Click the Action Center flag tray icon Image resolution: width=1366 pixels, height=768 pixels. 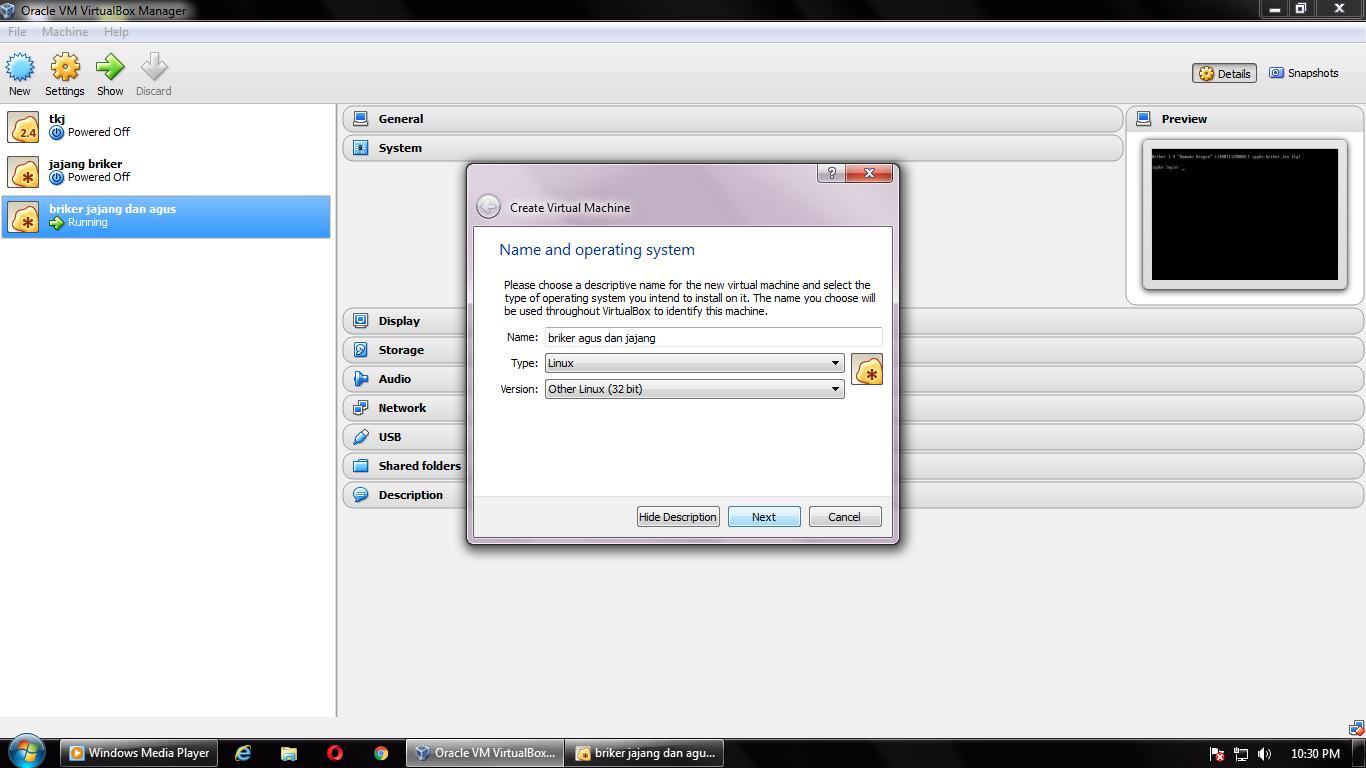[x=1217, y=754]
